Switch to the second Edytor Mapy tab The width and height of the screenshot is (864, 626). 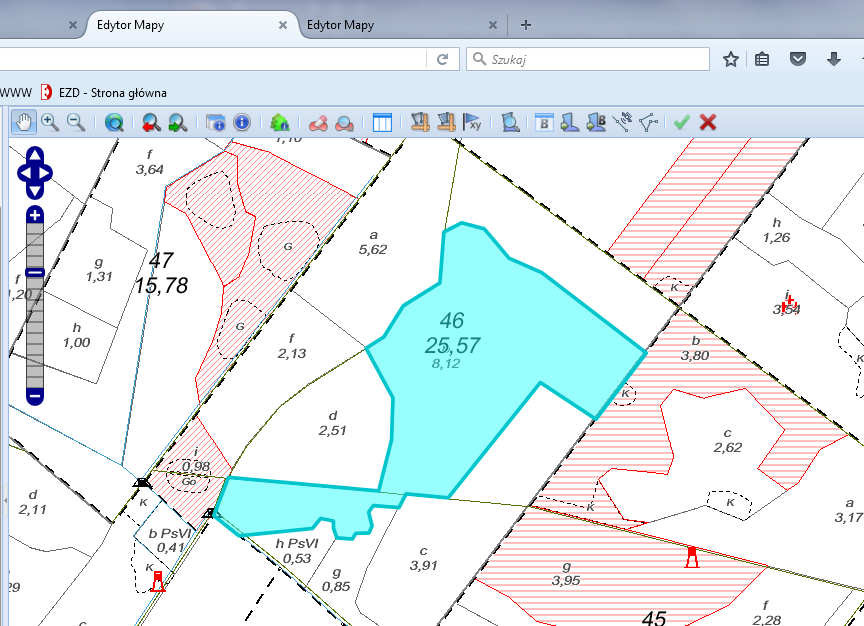(x=340, y=25)
